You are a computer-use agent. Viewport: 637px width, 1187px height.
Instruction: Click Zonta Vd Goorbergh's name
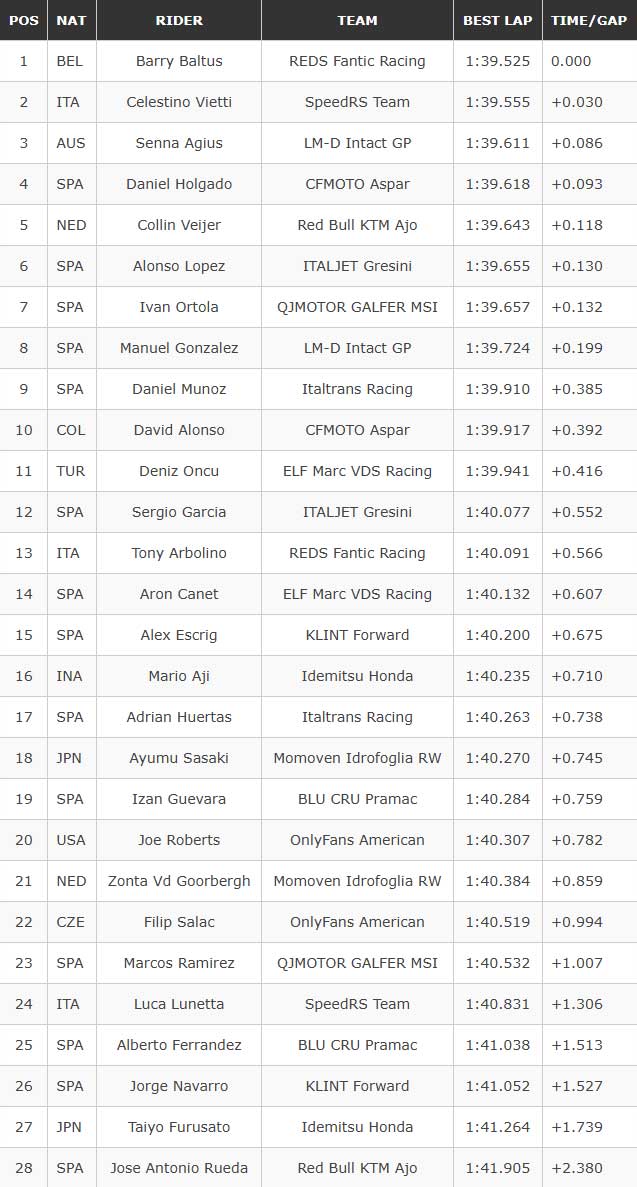[179, 881]
